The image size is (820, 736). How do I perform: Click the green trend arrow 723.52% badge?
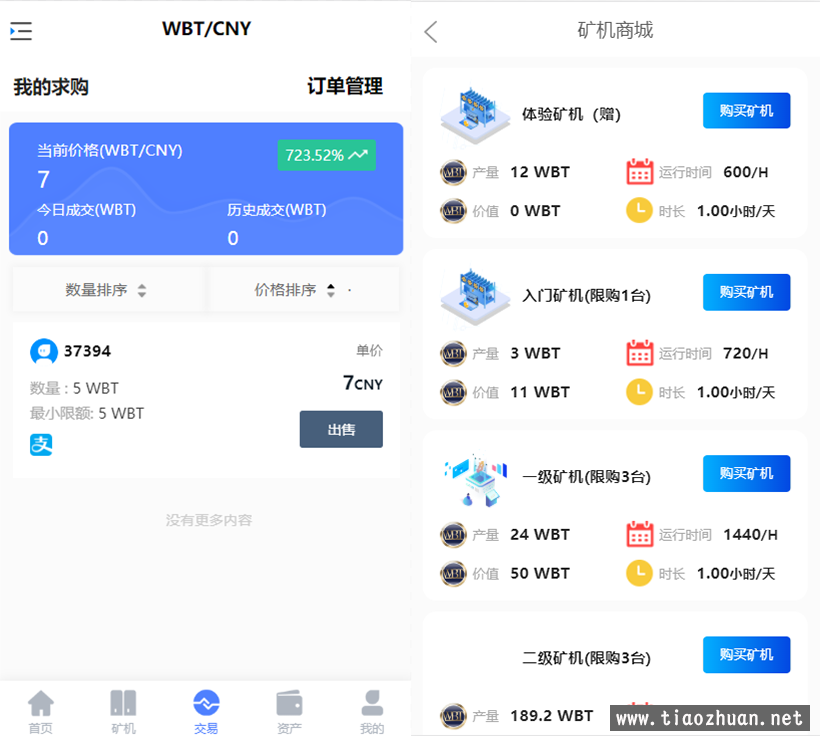[x=326, y=155]
